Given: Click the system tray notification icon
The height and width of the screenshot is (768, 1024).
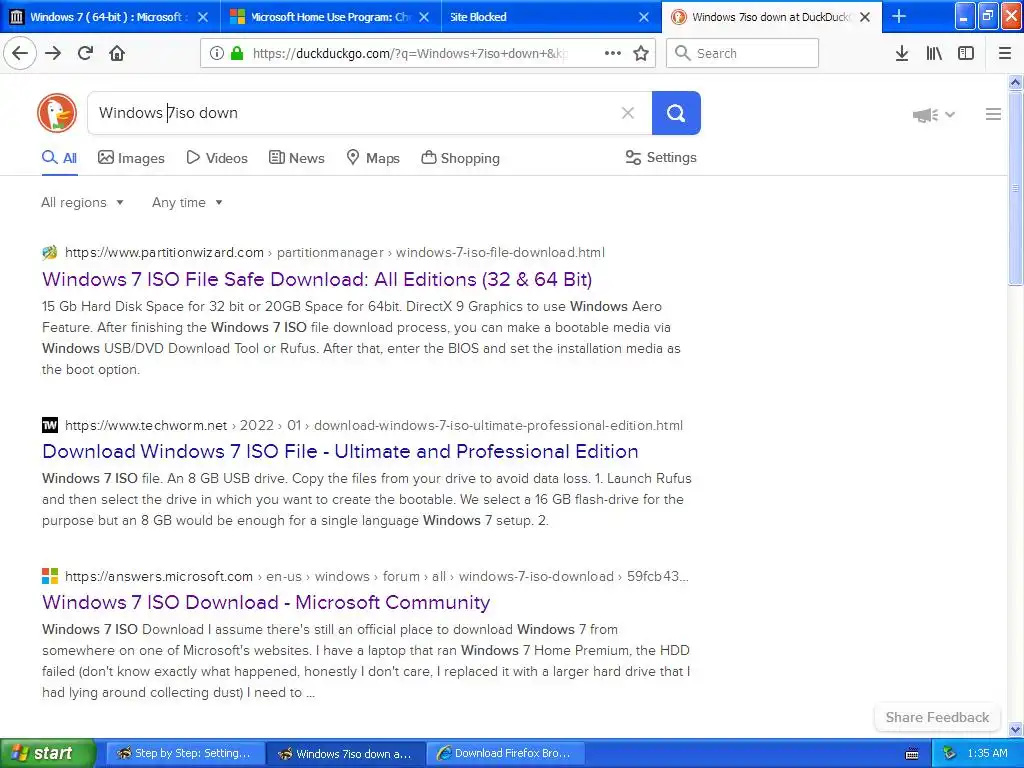Looking at the screenshot, I should [x=950, y=754].
